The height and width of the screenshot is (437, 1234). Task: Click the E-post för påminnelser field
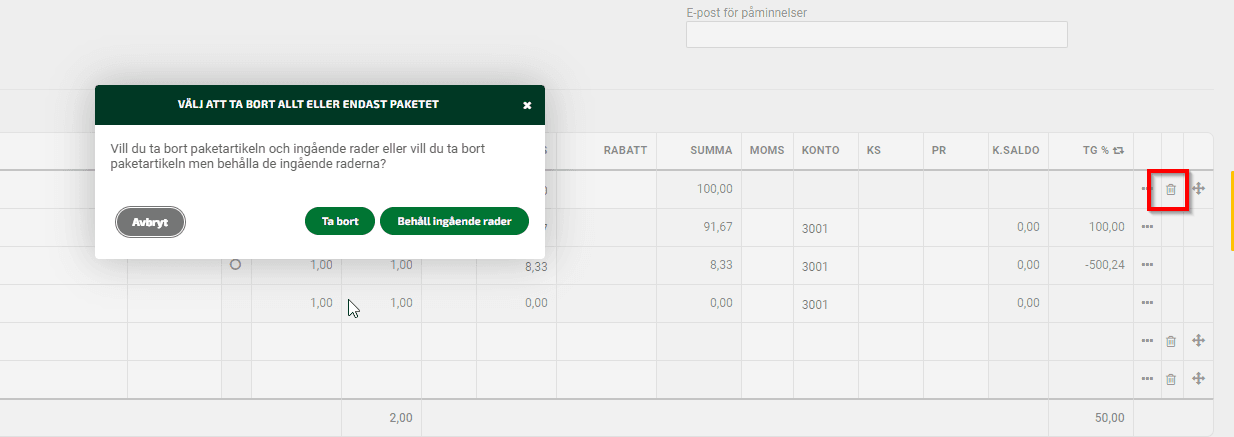point(877,35)
